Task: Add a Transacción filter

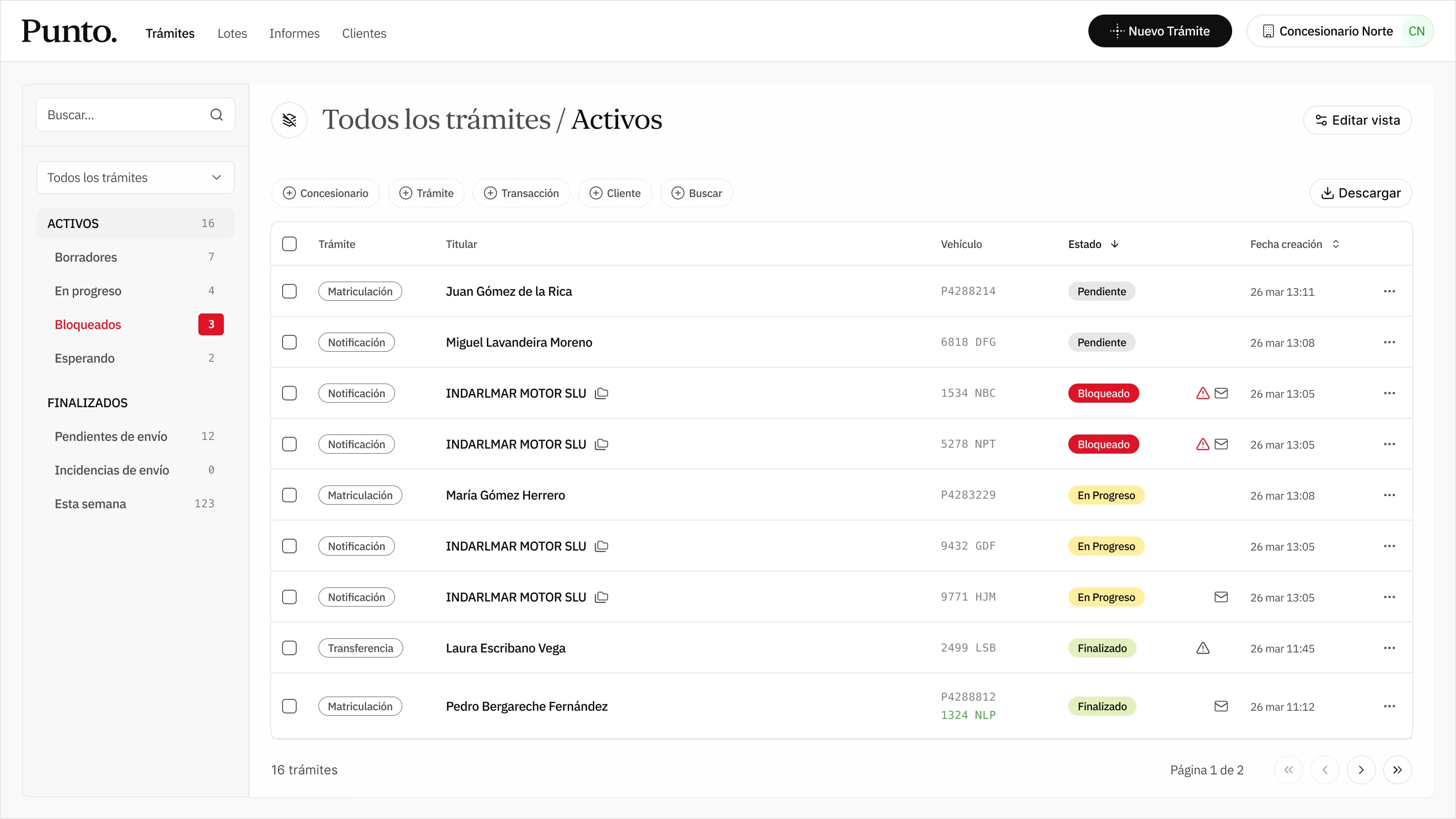Action: click(x=521, y=193)
